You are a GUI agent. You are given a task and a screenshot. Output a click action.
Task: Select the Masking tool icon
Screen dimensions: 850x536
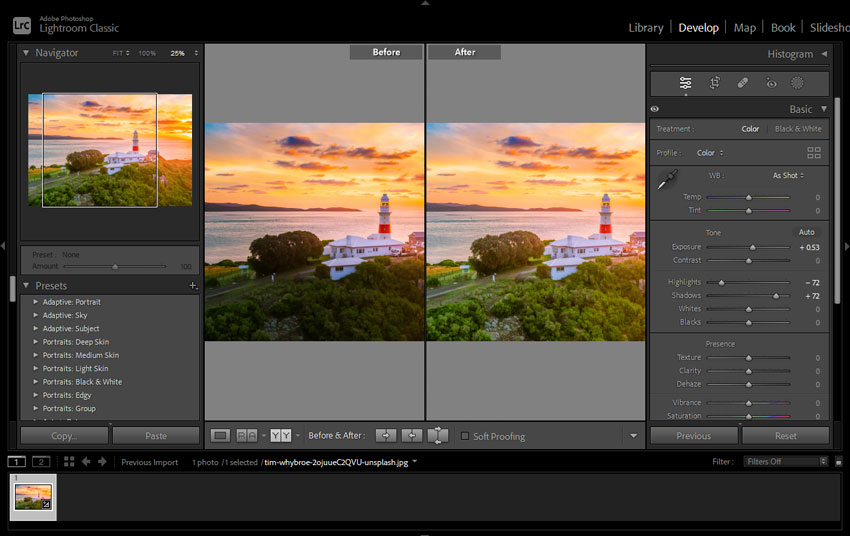tap(797, 83)
